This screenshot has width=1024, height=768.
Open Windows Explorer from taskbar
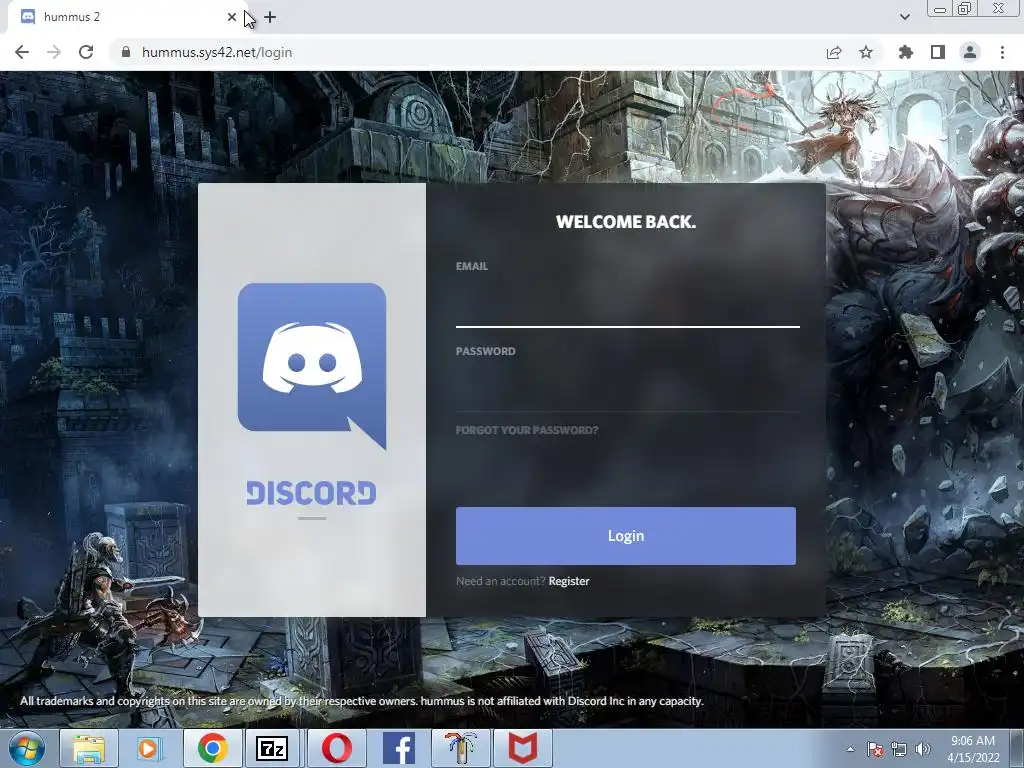(89, 748)
